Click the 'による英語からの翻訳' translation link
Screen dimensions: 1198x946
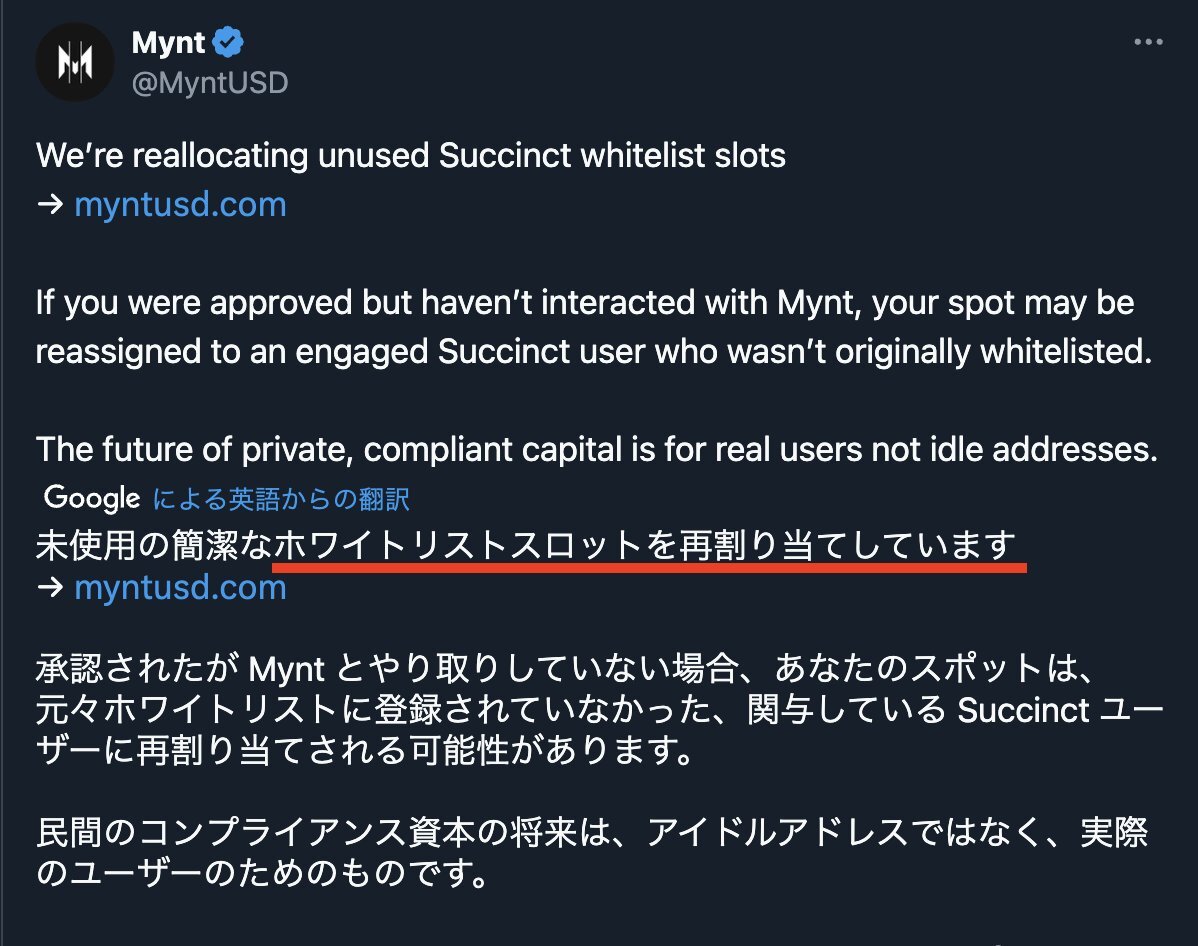pos(281,499)
